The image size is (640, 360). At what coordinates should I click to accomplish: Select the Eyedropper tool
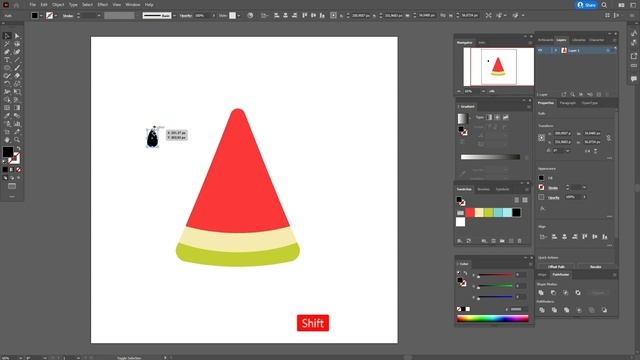(x=7, y=116)
